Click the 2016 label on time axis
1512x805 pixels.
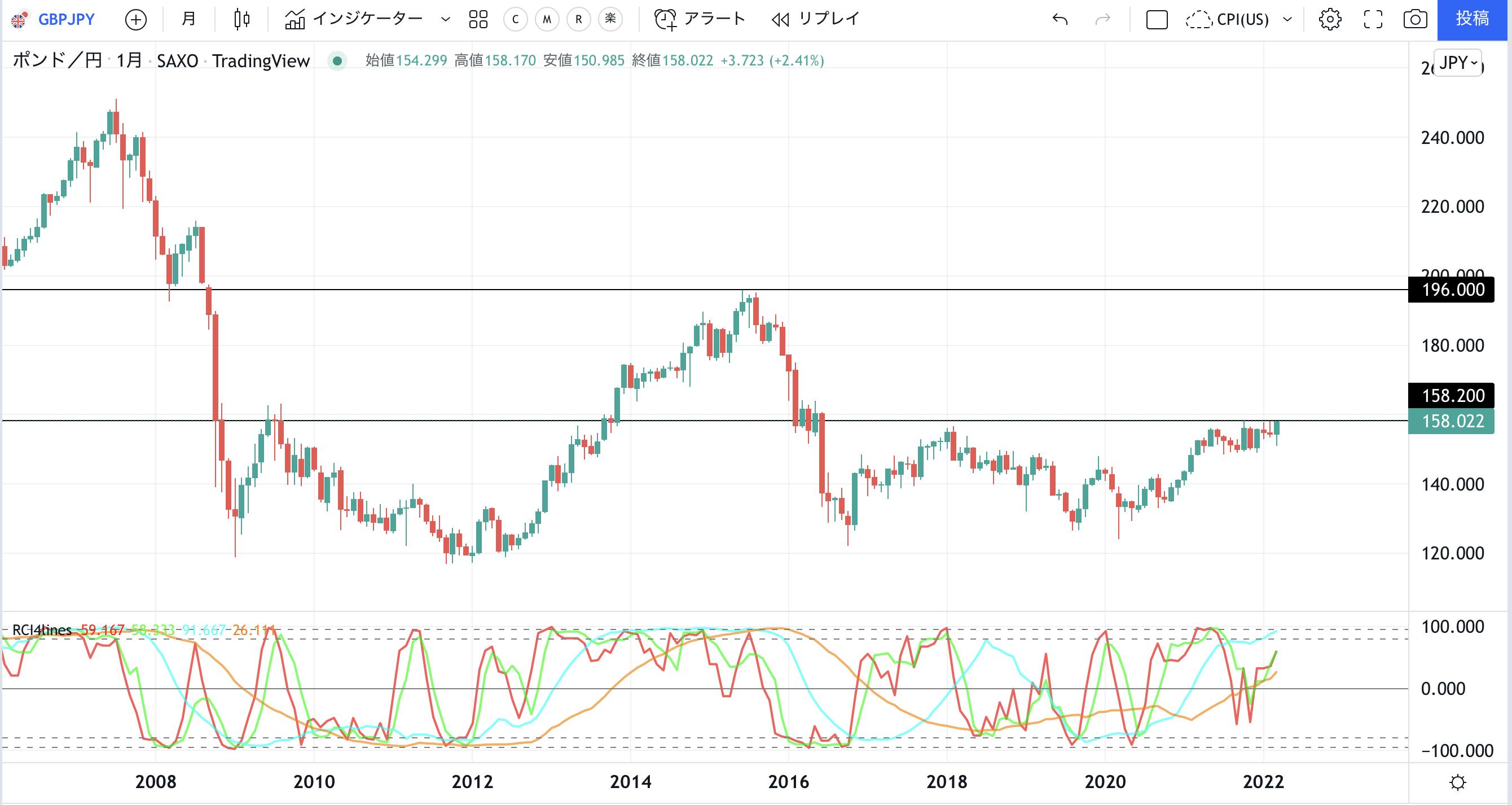pyautogui.click(x=788, y=781)
